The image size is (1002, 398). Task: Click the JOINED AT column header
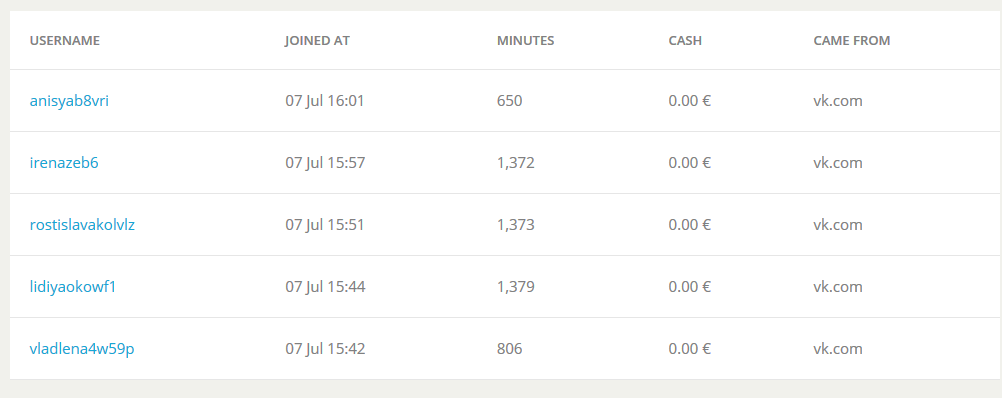coord(317,41)
